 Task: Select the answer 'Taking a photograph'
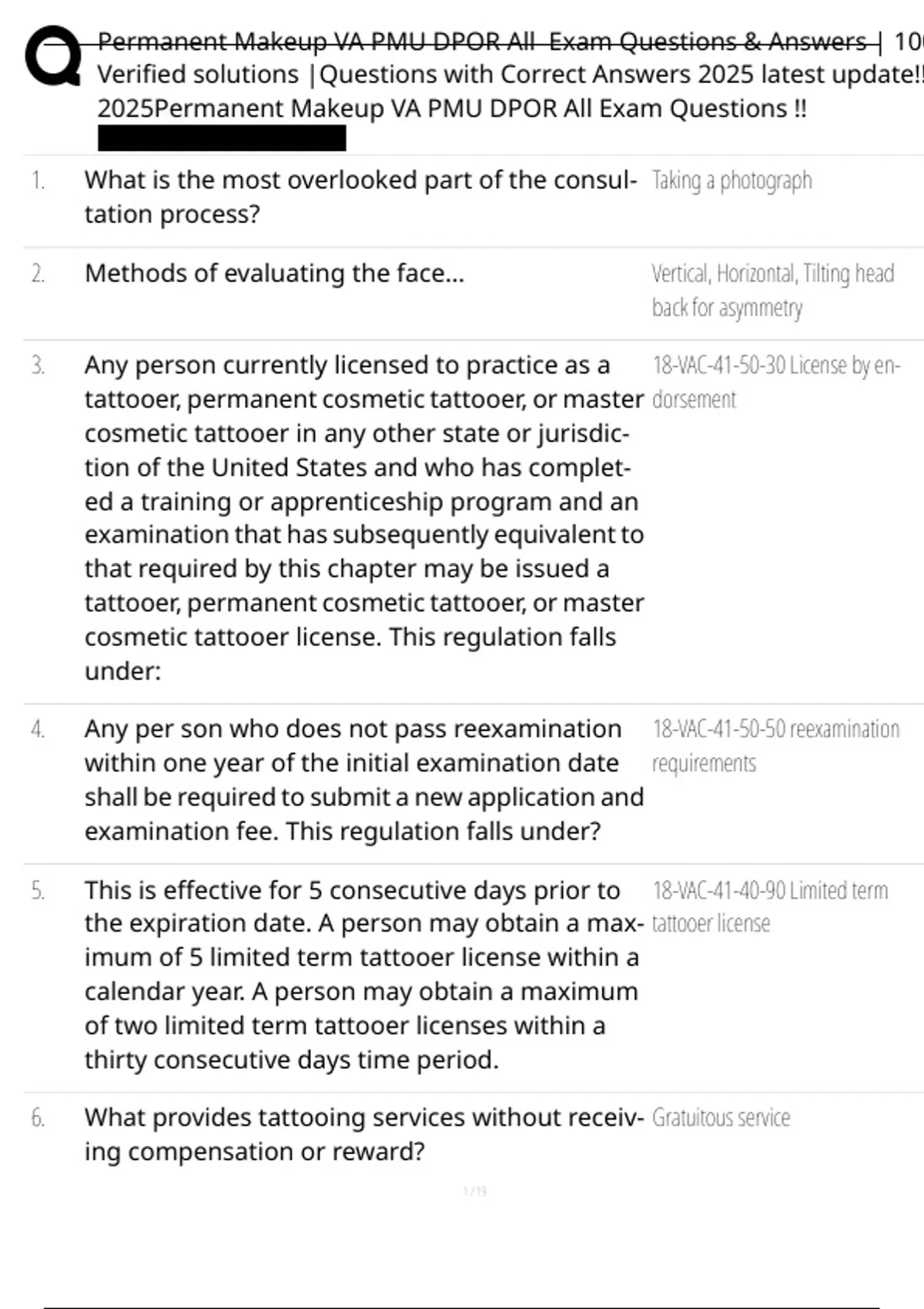[x=731, y=180]
